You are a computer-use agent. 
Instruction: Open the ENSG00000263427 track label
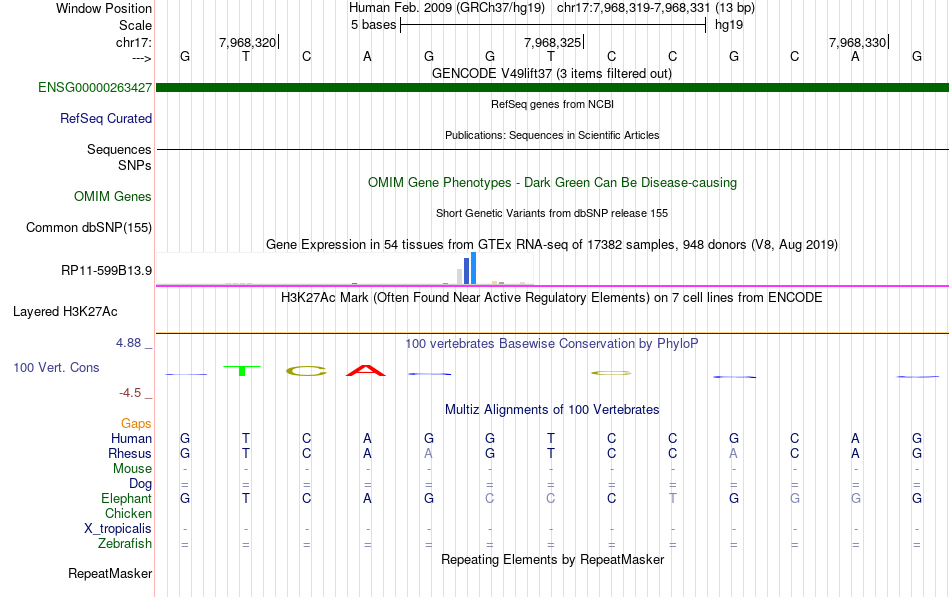[95, 88]
